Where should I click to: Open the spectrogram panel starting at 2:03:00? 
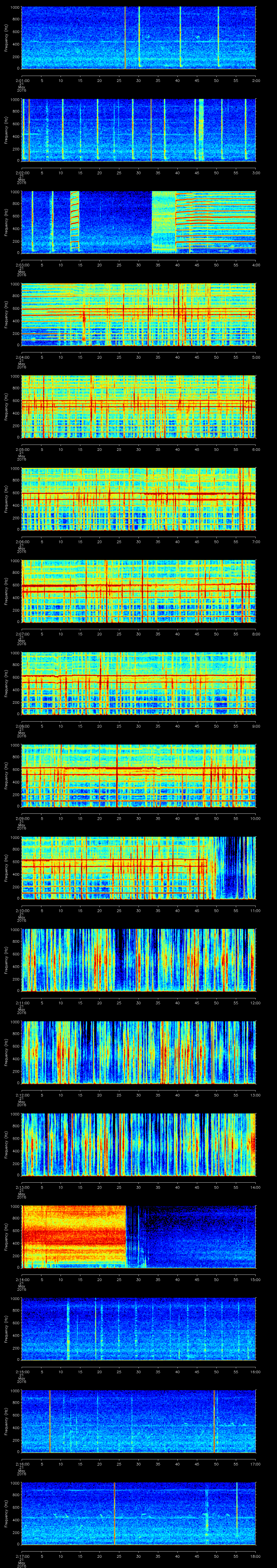coord(139,222)
